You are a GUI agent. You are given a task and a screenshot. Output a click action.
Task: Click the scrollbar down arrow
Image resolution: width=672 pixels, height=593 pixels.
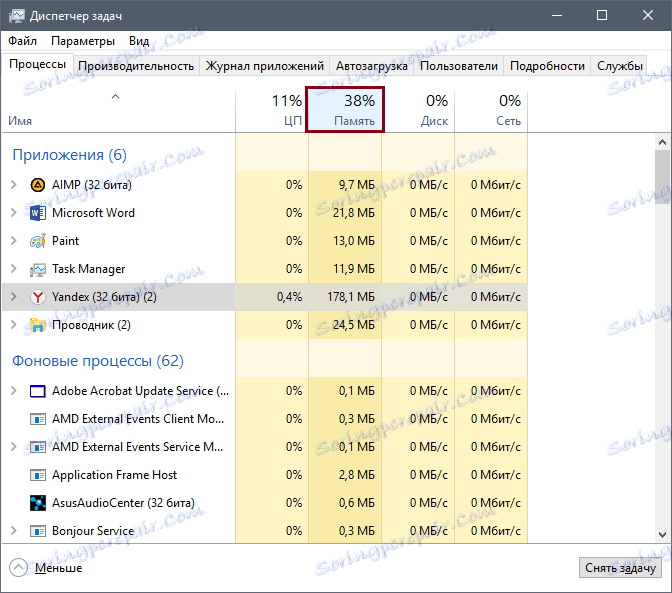tap(662, 535)
